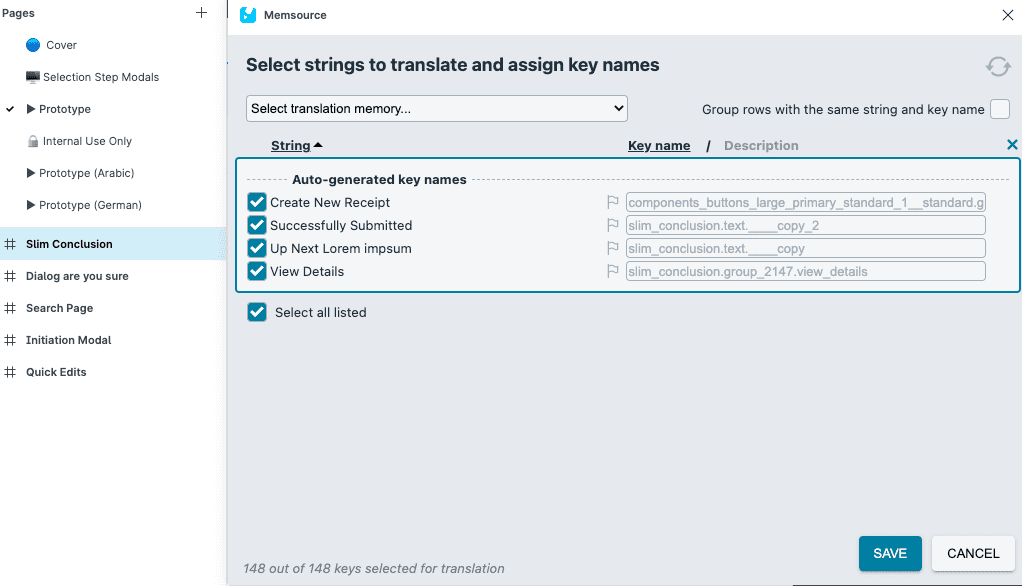The image size is (1022, 586).
Task: Click the View Details key name field
Action: 805,271
